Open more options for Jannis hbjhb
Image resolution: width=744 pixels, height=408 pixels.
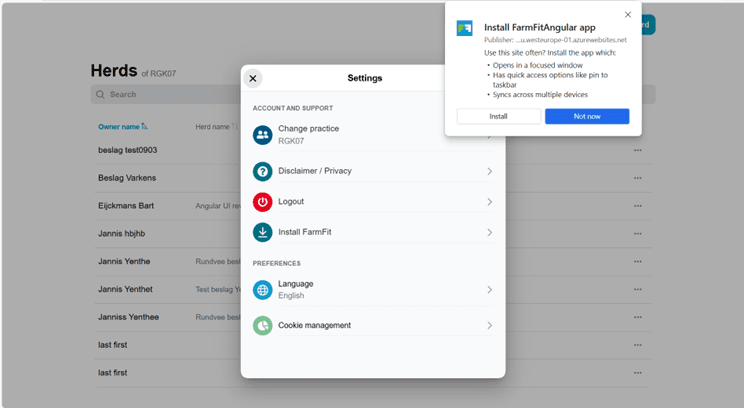click(x=638, y=234)
